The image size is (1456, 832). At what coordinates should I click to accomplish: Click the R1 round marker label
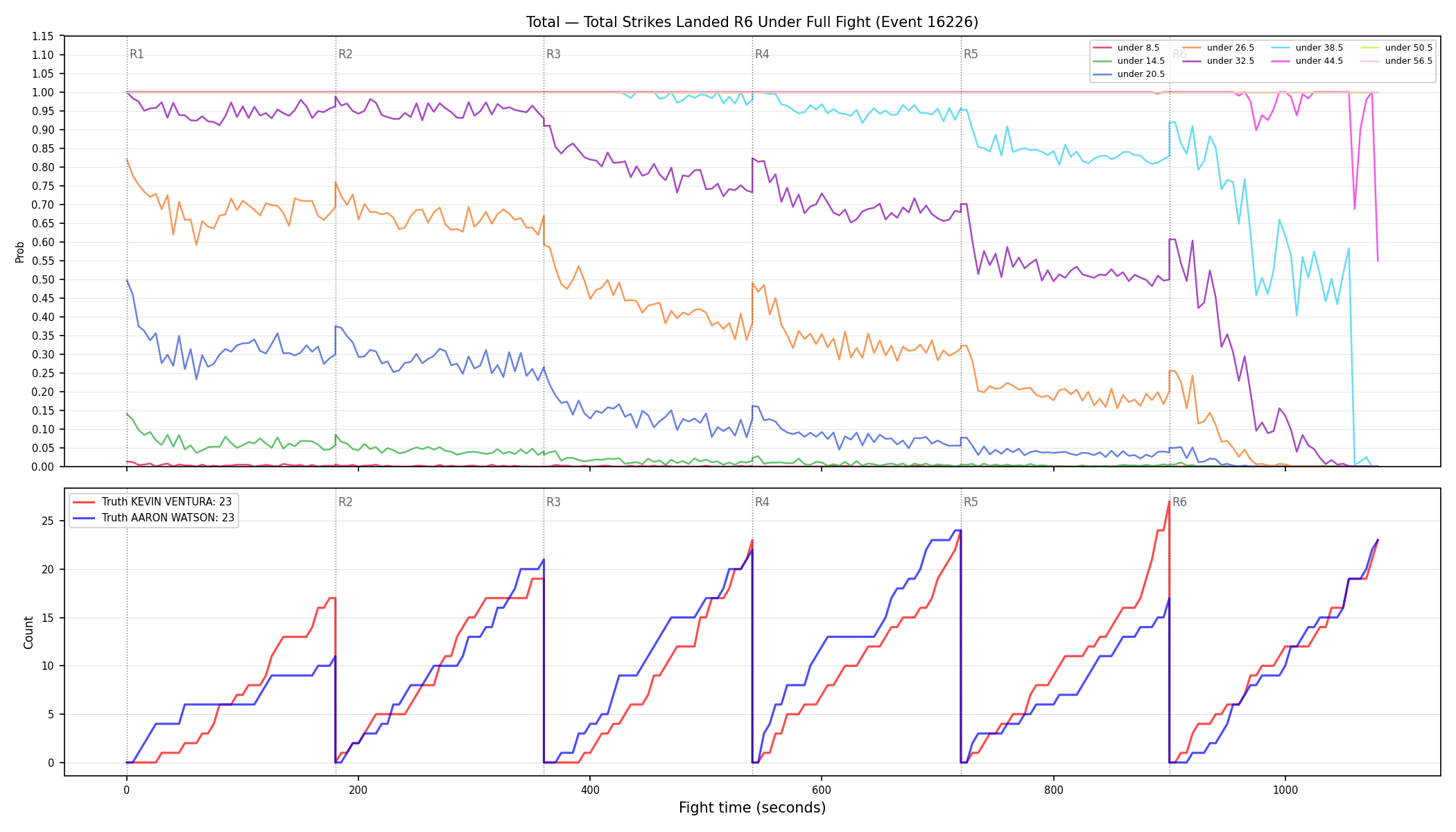137,54
